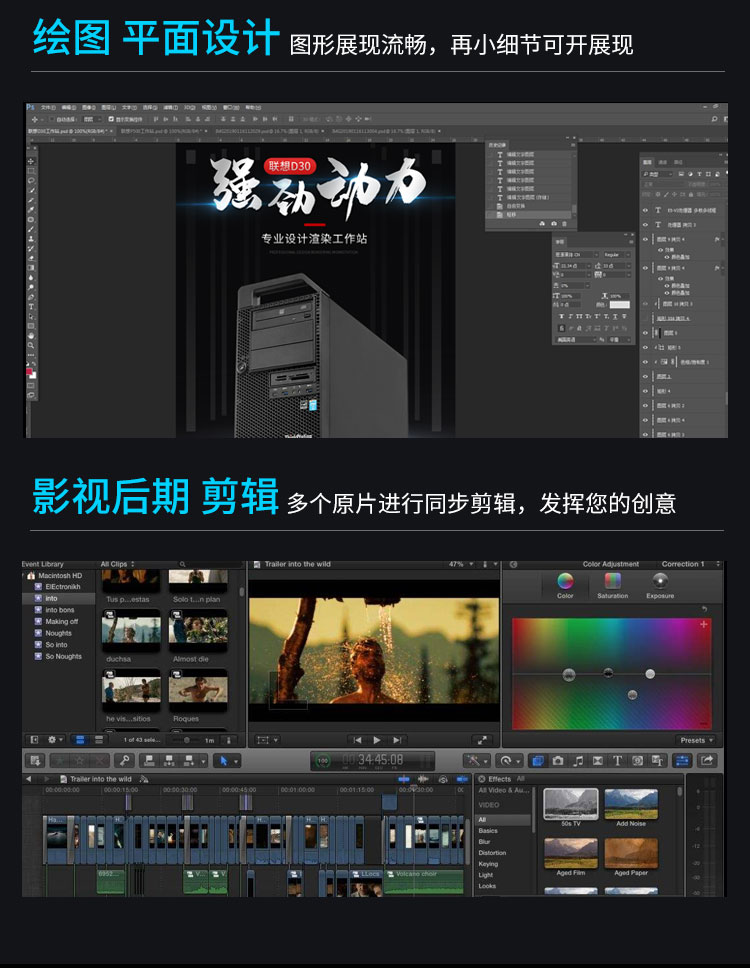
Task: Jump to next edit in viewer
Action: [397, 740]
